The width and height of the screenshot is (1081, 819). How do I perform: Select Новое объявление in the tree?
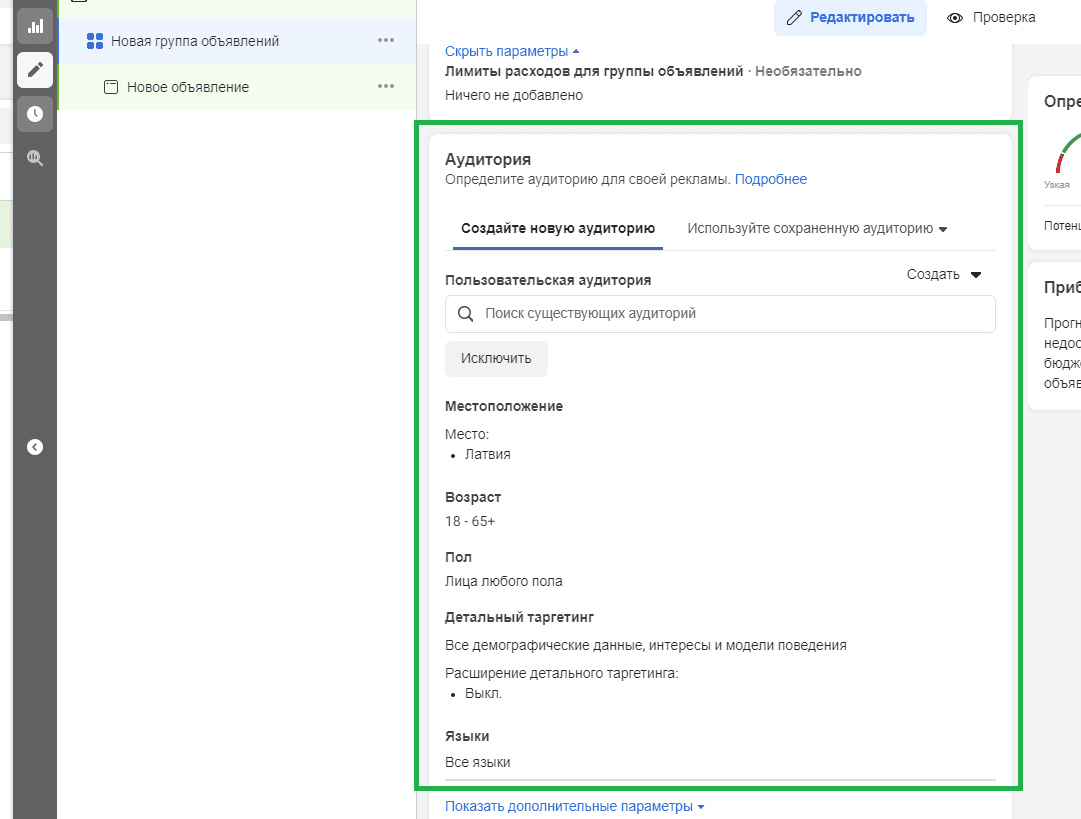coord(188,87)
